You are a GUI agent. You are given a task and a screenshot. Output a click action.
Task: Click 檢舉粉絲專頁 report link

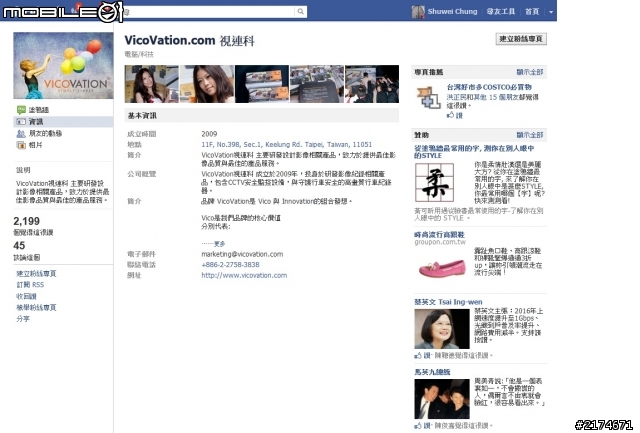pyautogui.click(x=36, y=307)
